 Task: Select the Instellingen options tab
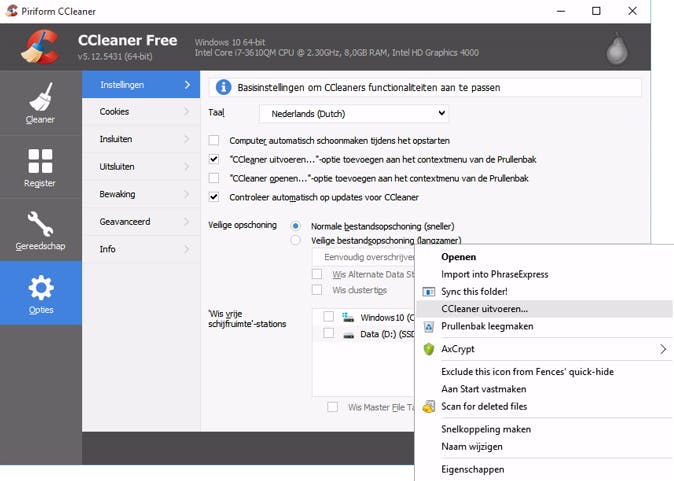pyautogui.click(x=141, y=85)
